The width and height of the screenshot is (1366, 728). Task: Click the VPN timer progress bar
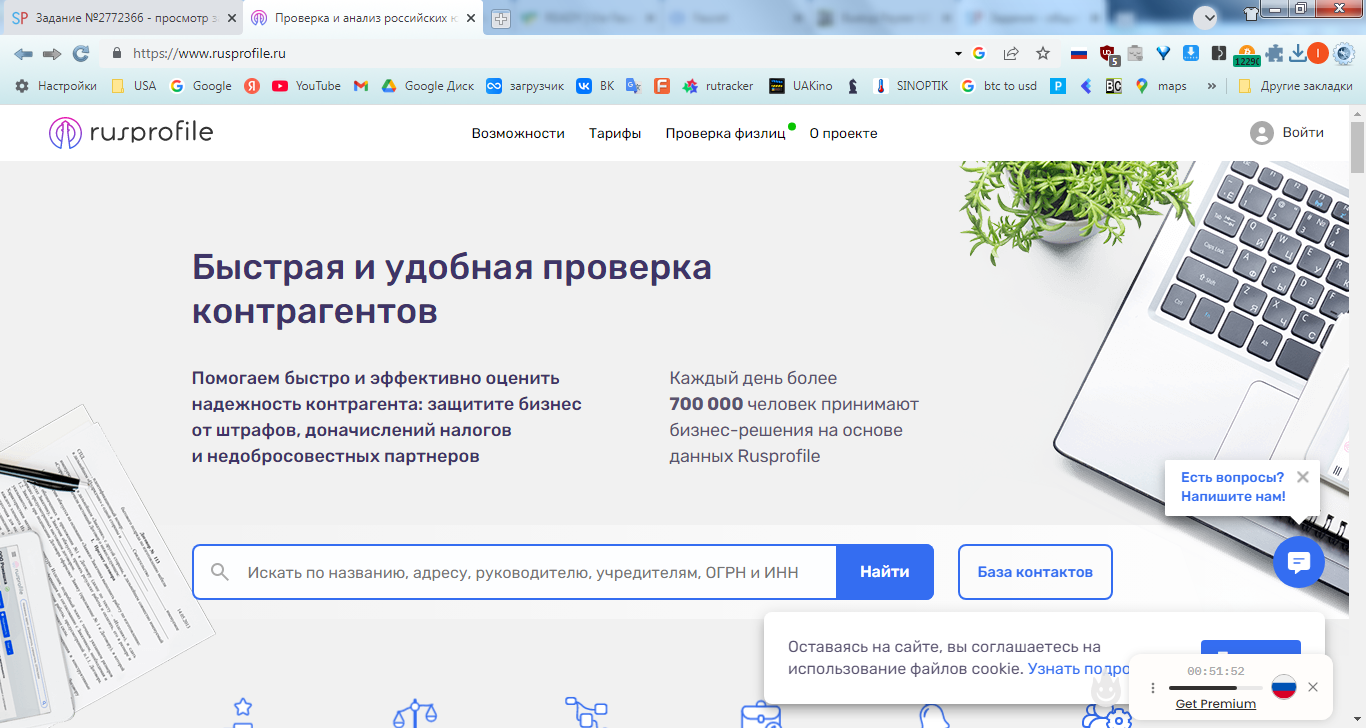(x=1215, y=688)
